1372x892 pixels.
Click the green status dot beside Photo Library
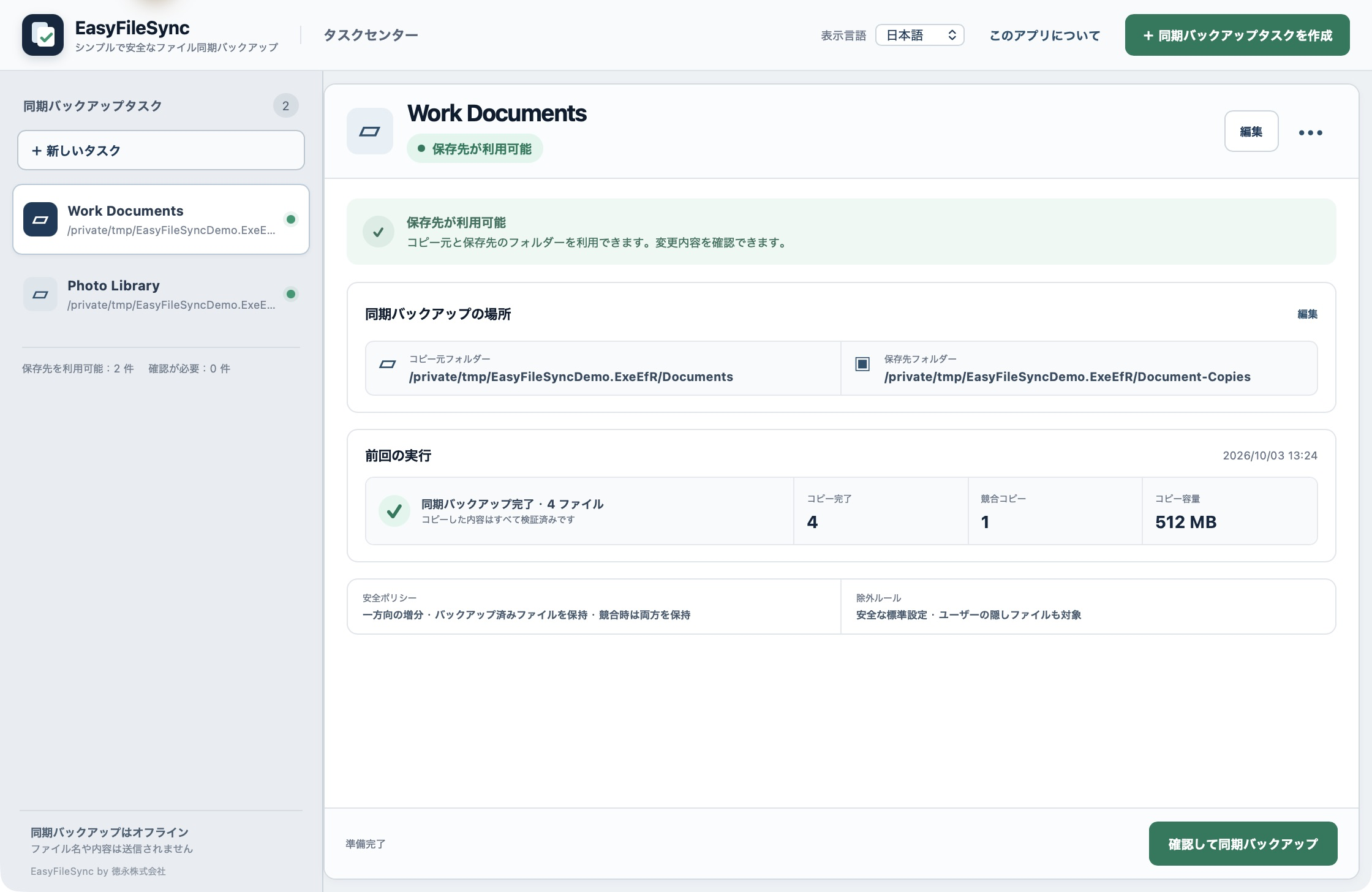[291, 294]
